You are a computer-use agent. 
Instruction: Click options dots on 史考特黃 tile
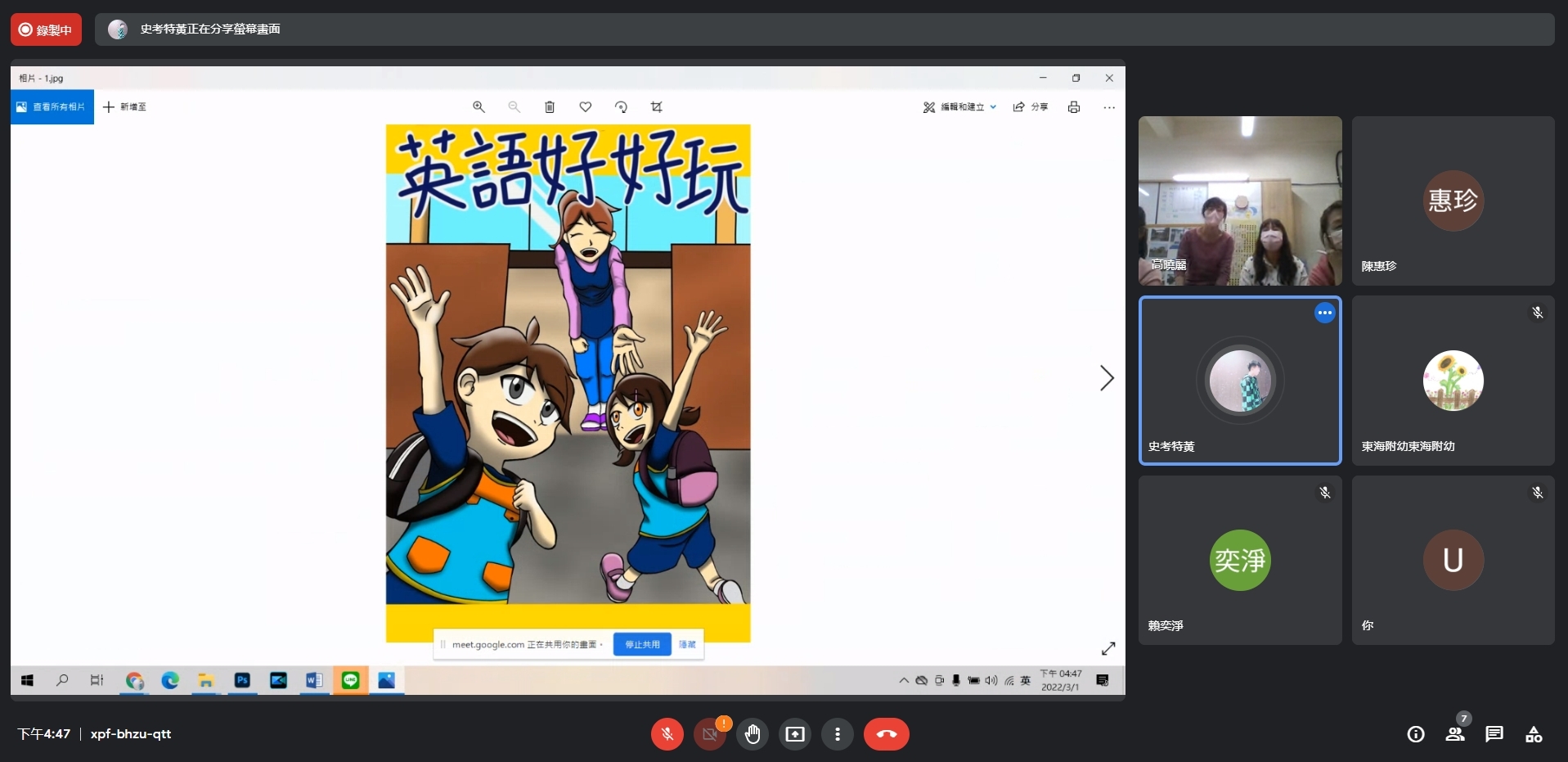click(1325, 313)
